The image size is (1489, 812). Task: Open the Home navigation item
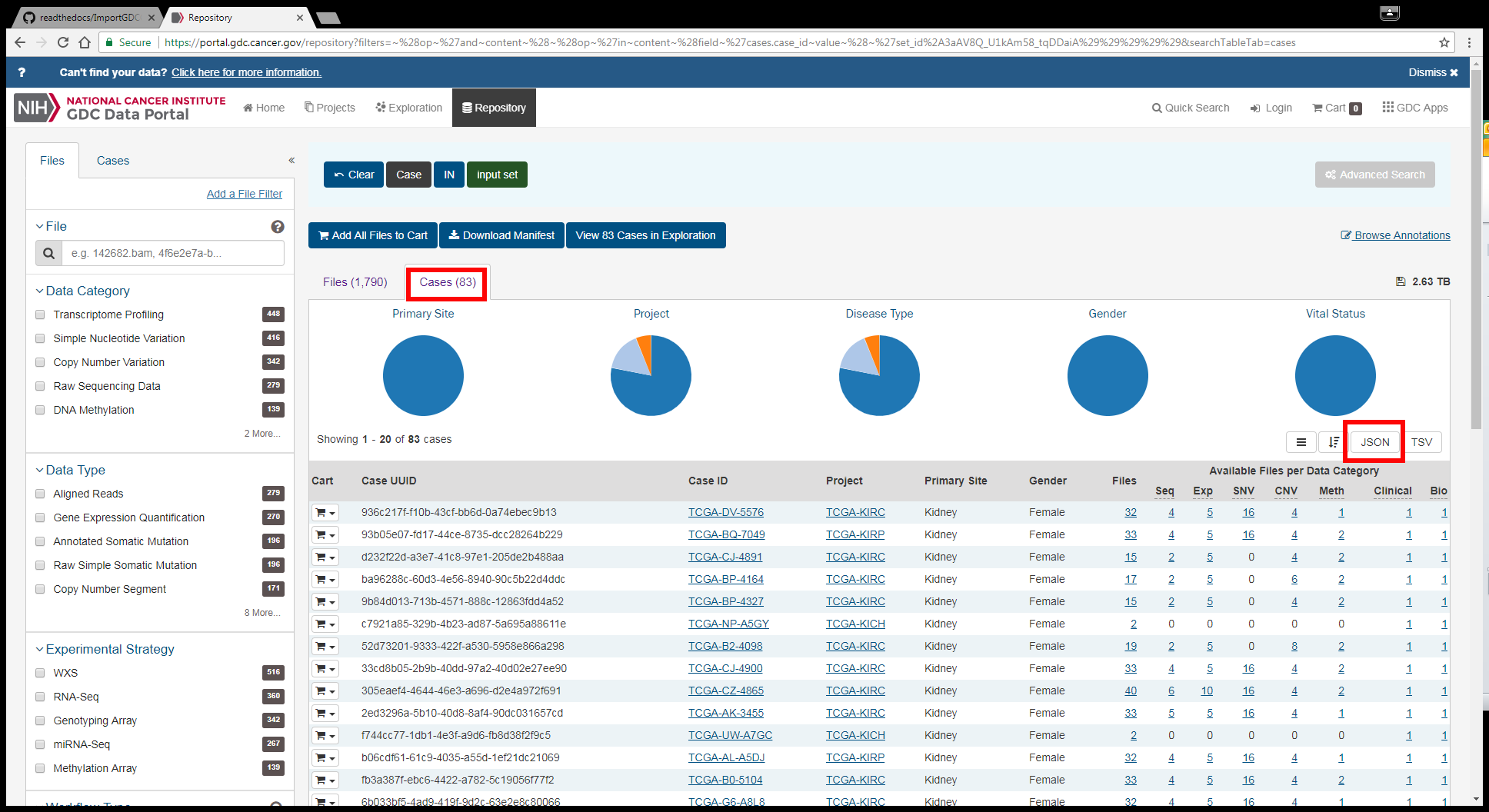pos(264,108)
